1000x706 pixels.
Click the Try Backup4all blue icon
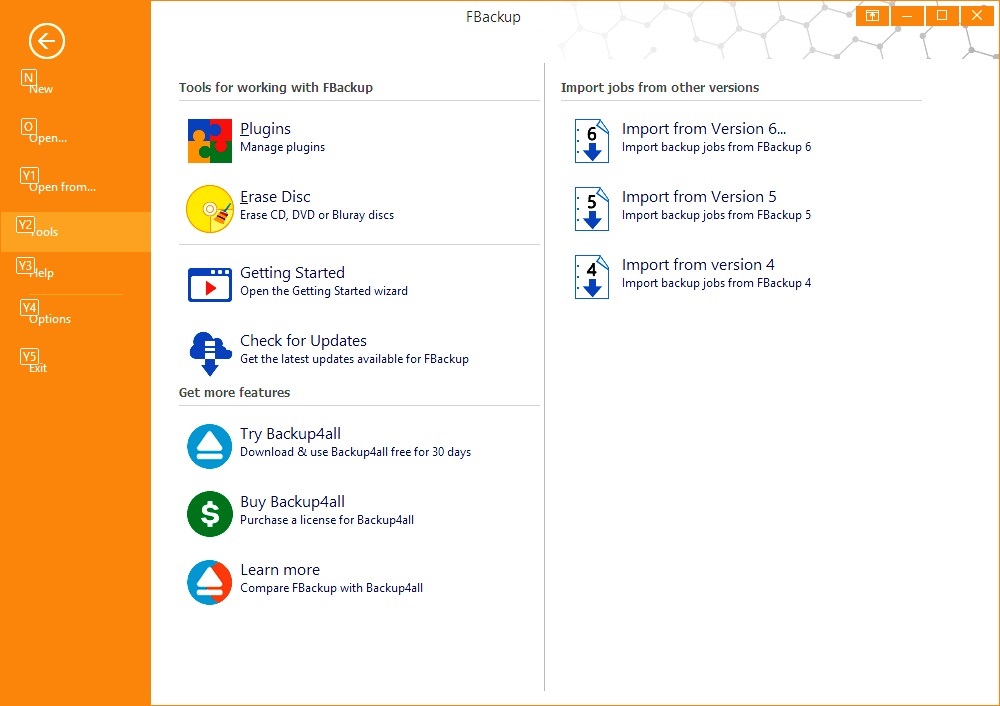click(210, 446)
